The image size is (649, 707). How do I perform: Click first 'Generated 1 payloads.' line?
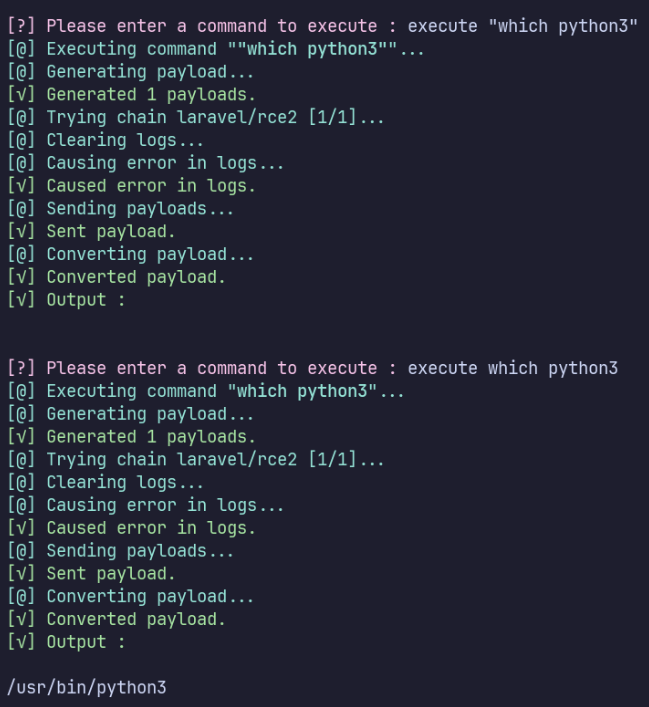pyautogui.click(x=150, y=94)
